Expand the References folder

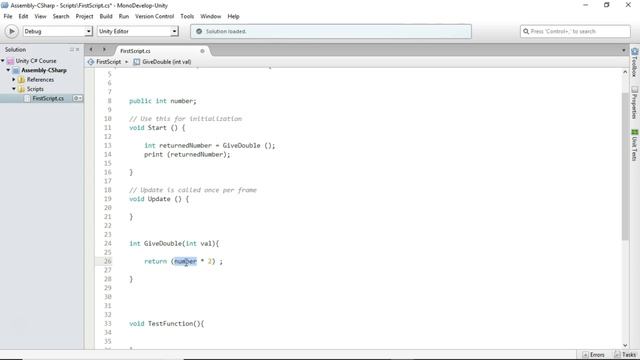coord(14,80)
